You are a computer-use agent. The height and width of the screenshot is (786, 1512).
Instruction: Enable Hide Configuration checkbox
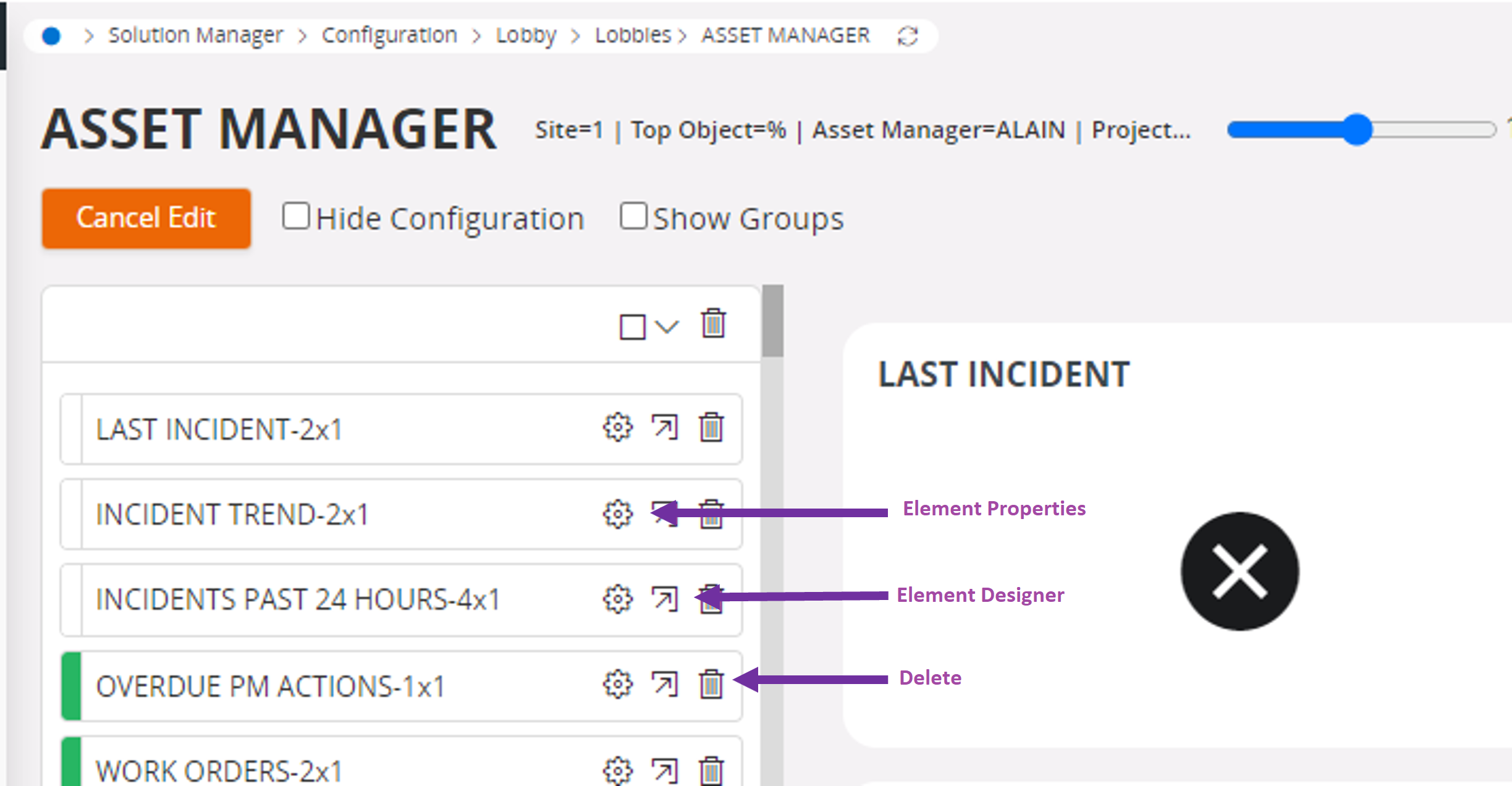click(x=296, y=217)
